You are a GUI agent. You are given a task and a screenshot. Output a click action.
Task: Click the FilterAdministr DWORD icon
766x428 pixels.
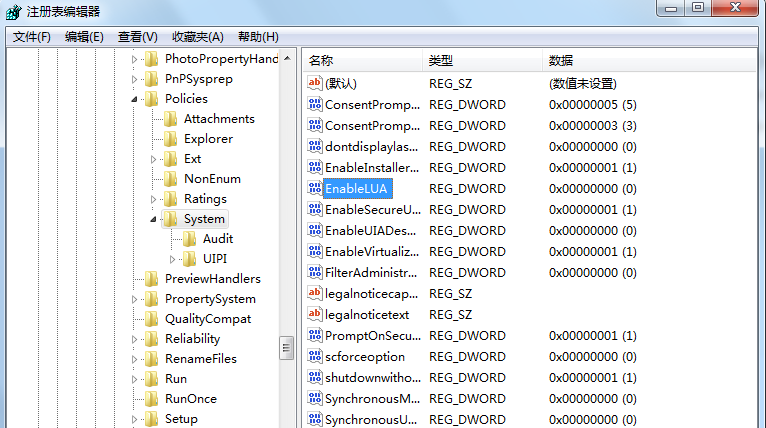pos(315,272)
